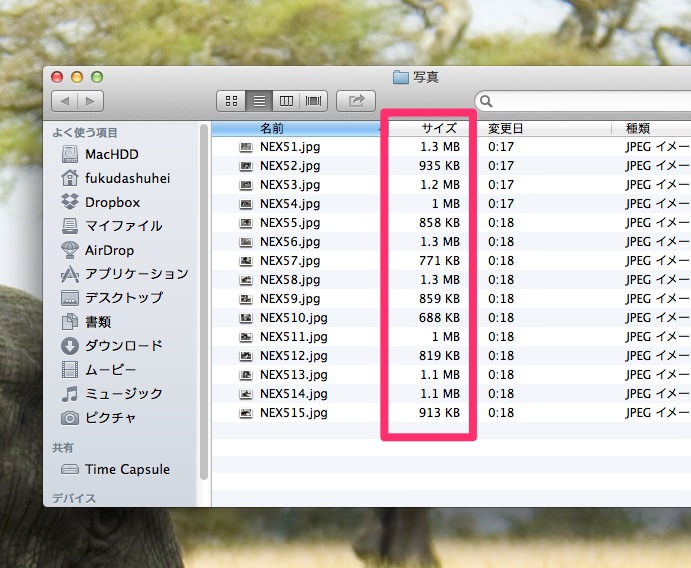Click the NEX51.jpg file thumbnail icon
The height and width of the screenshot is (568, 691).
point(246,147)
